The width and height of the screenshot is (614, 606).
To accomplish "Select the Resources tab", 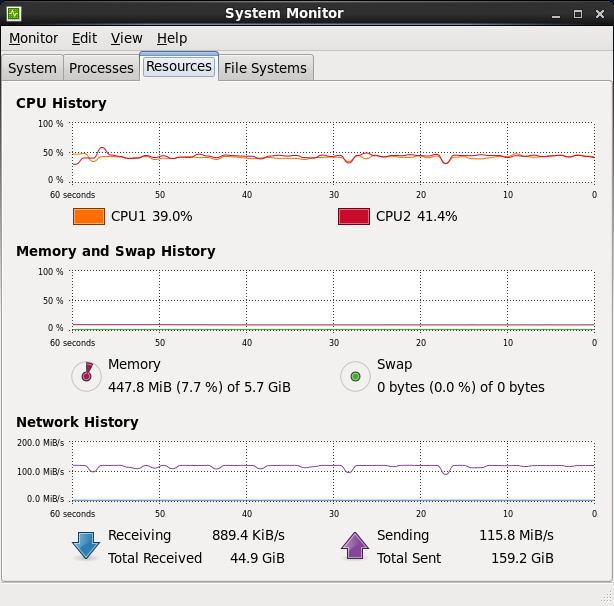I will coord(179,67).
